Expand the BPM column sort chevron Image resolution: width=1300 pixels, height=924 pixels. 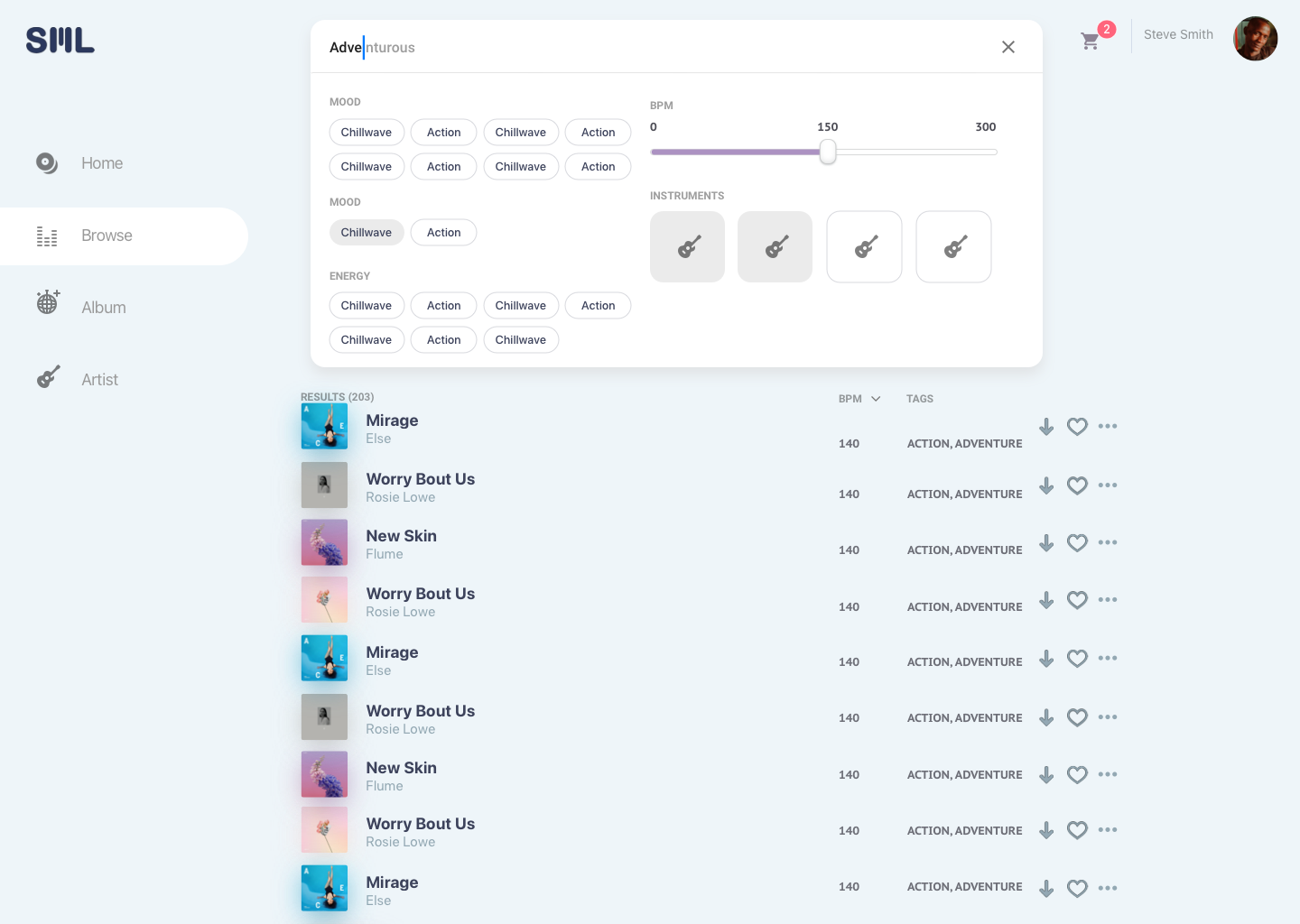(876, 399)
